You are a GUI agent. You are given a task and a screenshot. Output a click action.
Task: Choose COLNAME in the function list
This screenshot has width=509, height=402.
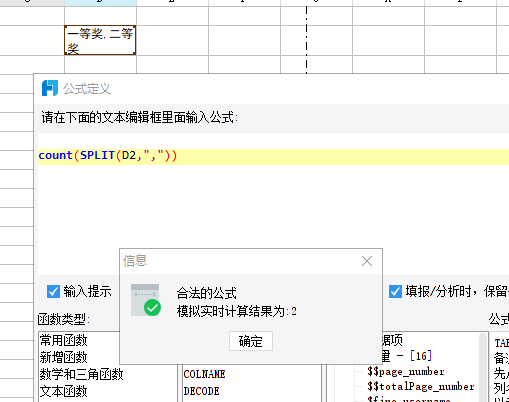[204, 374]
